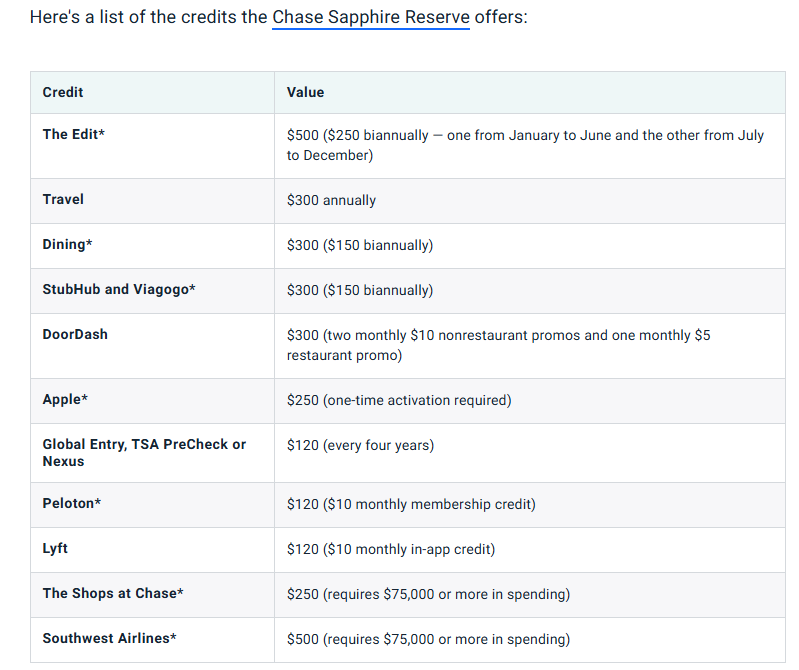Viewport: 799px width, 670px height.
Task: Open the Chase Sapphire Reserve link
Action: (370, 19)
